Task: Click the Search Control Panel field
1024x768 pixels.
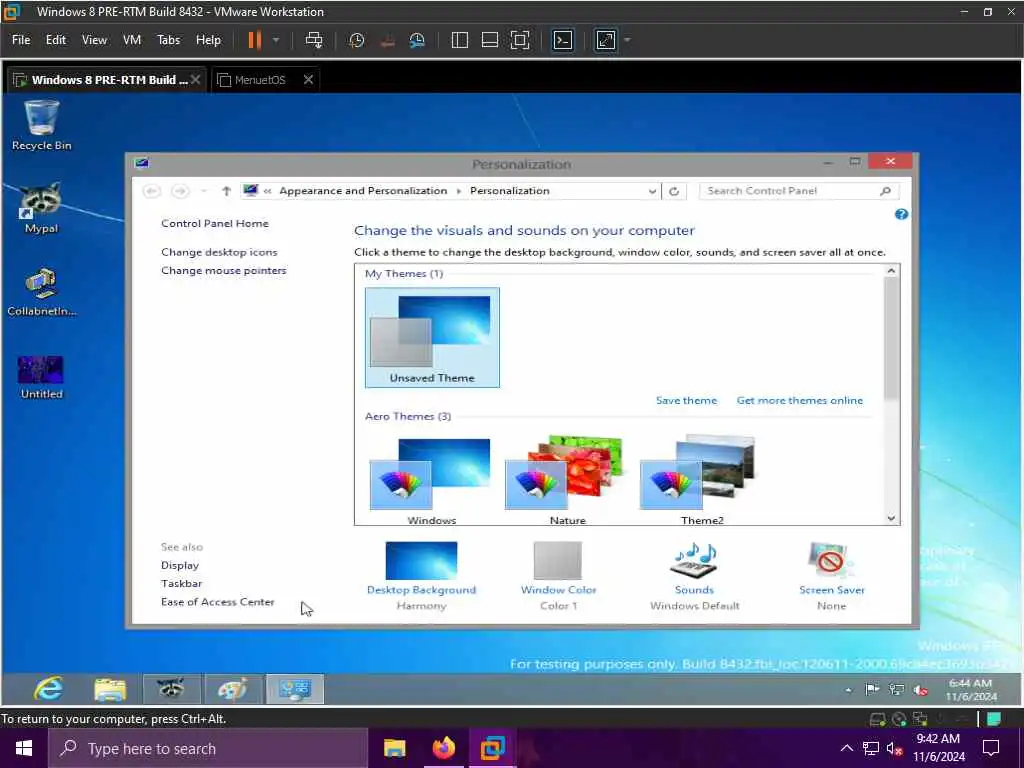Action: pos(798,191)
